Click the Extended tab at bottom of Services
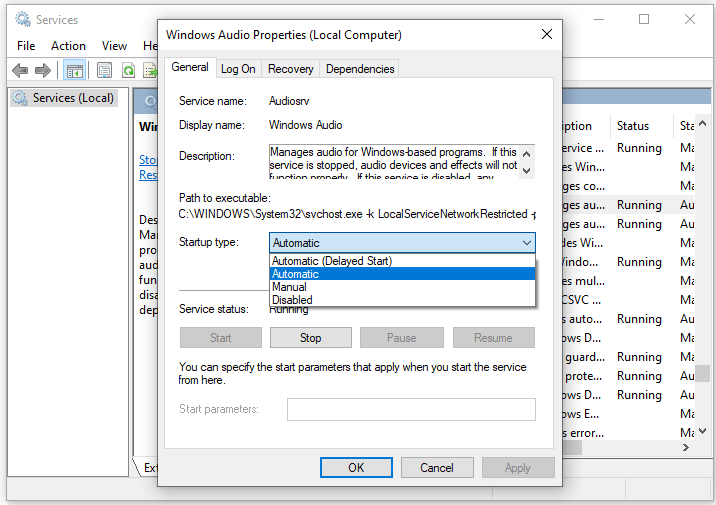Screen dimensions: 716x505 click(148, 468)
